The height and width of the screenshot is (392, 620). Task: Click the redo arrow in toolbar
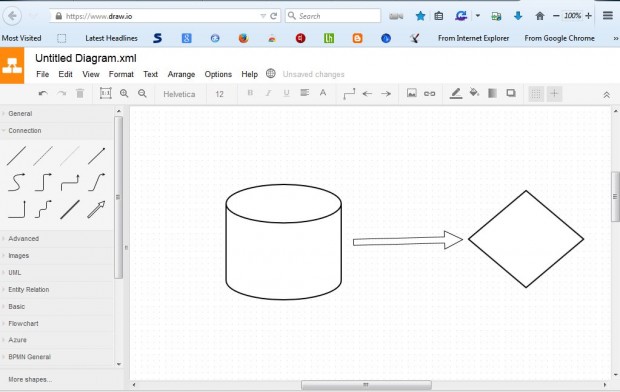tap(62, 94)
